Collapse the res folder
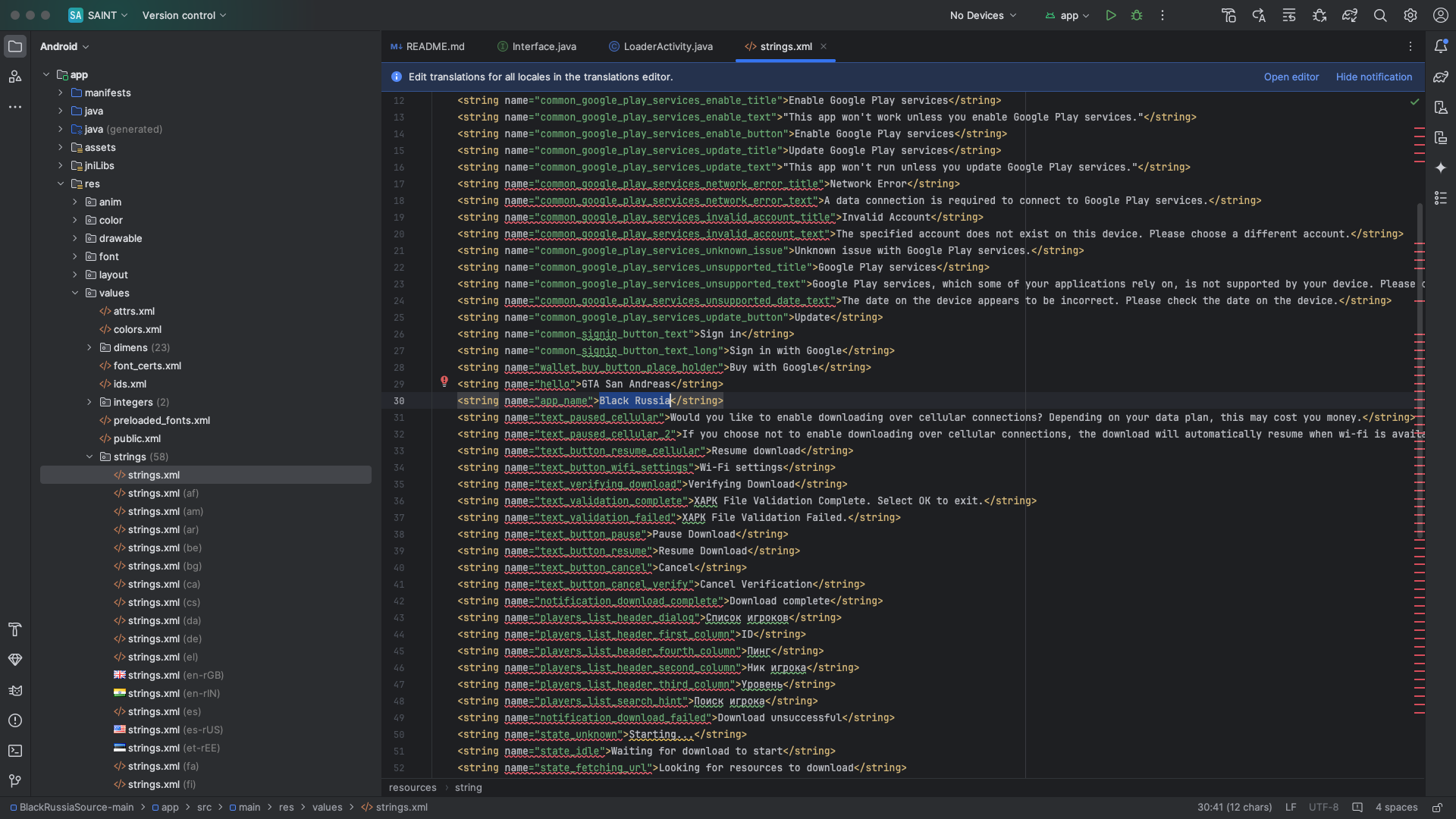This screenshot has height=819, width=1456. click(61, 184)
